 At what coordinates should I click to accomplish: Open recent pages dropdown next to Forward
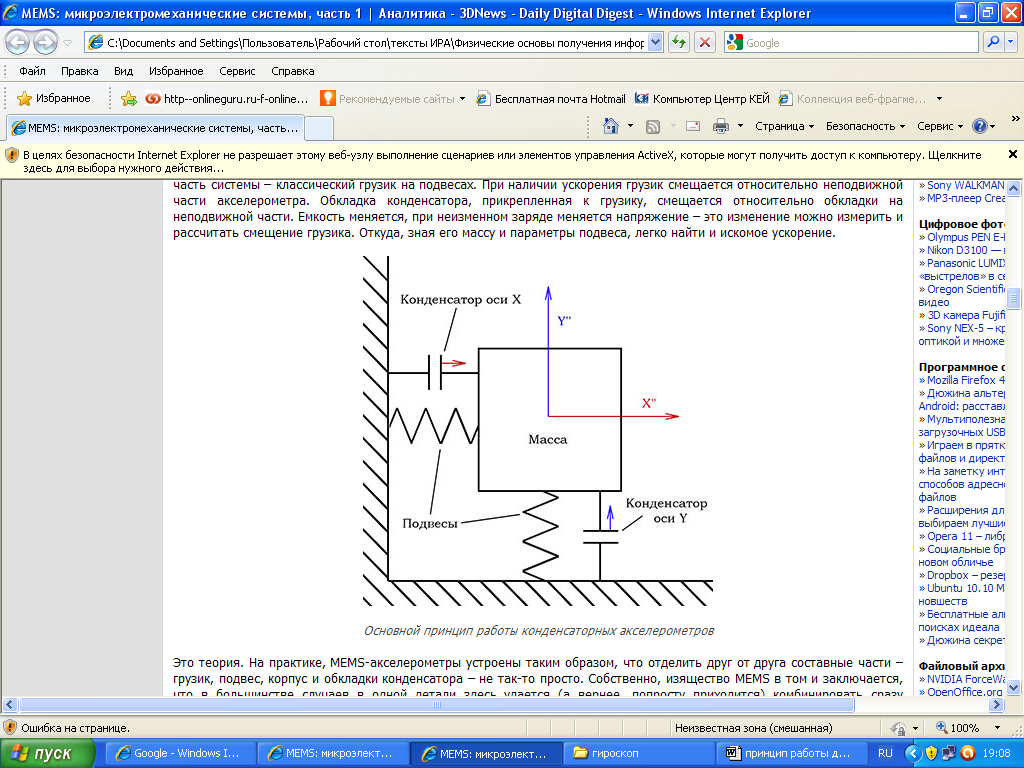pyautogui.click(x=67, y=43)
